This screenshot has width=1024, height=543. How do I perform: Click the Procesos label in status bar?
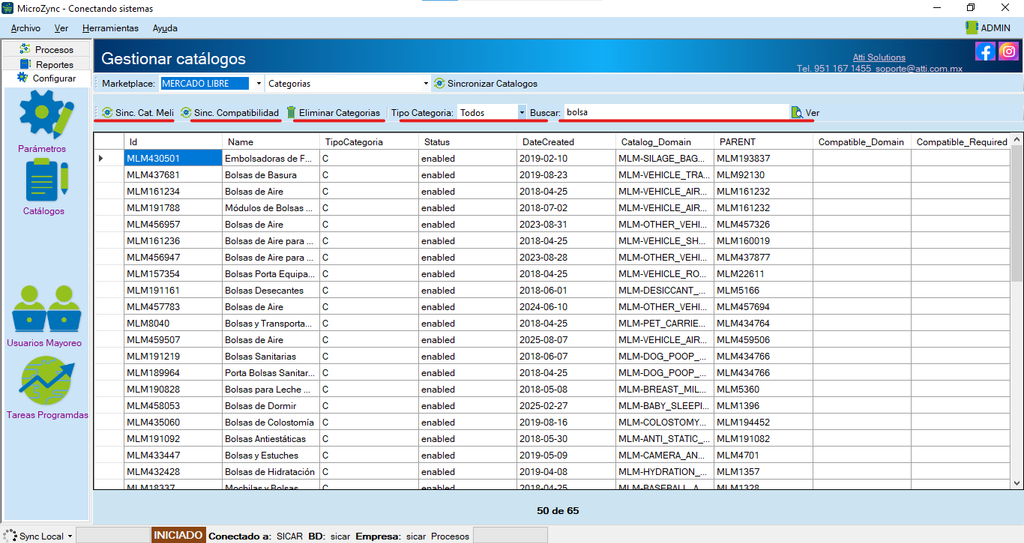click(x=450, y=536)
